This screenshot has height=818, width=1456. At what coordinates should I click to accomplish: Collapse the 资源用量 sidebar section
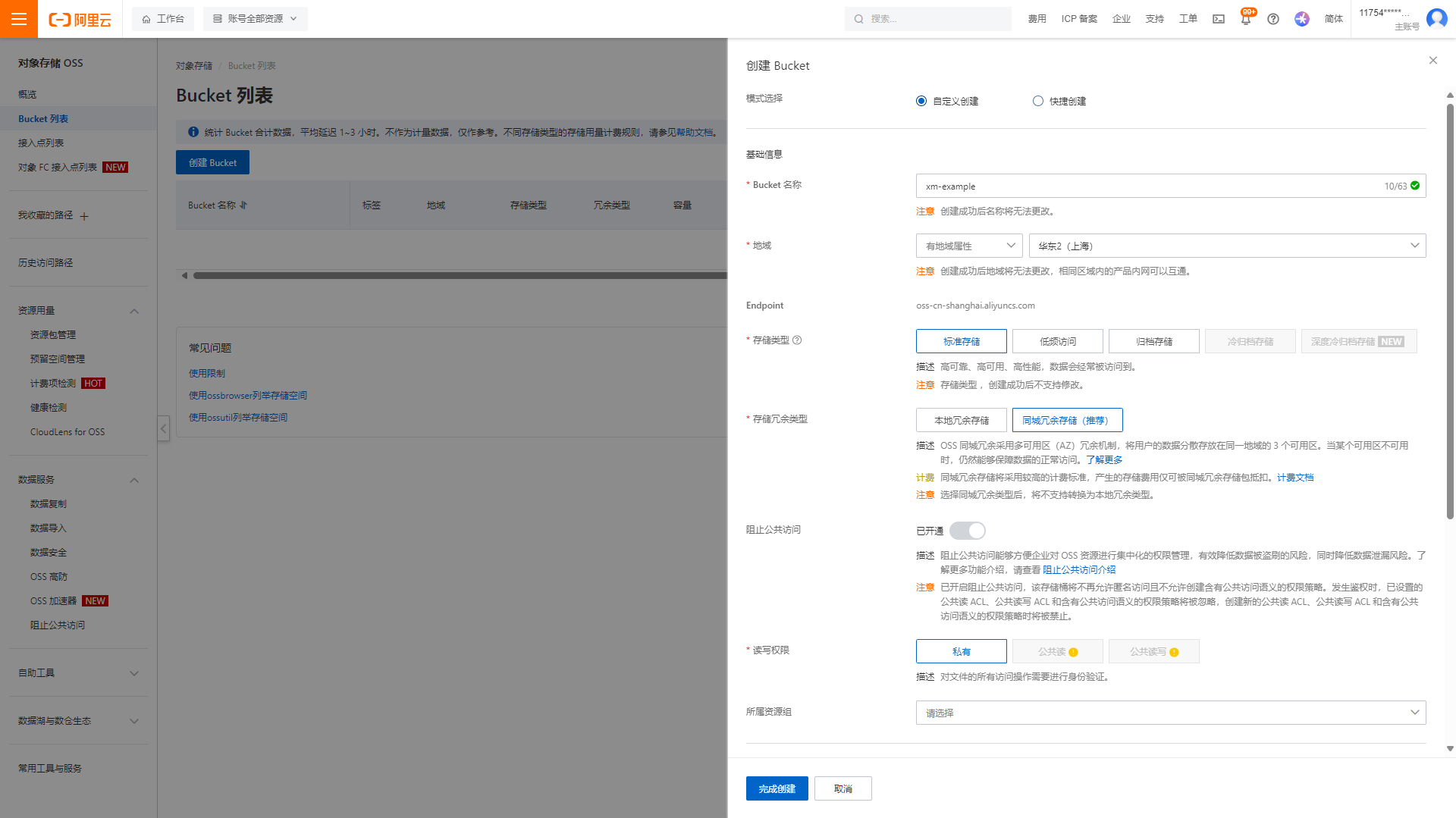pos(134,311)
